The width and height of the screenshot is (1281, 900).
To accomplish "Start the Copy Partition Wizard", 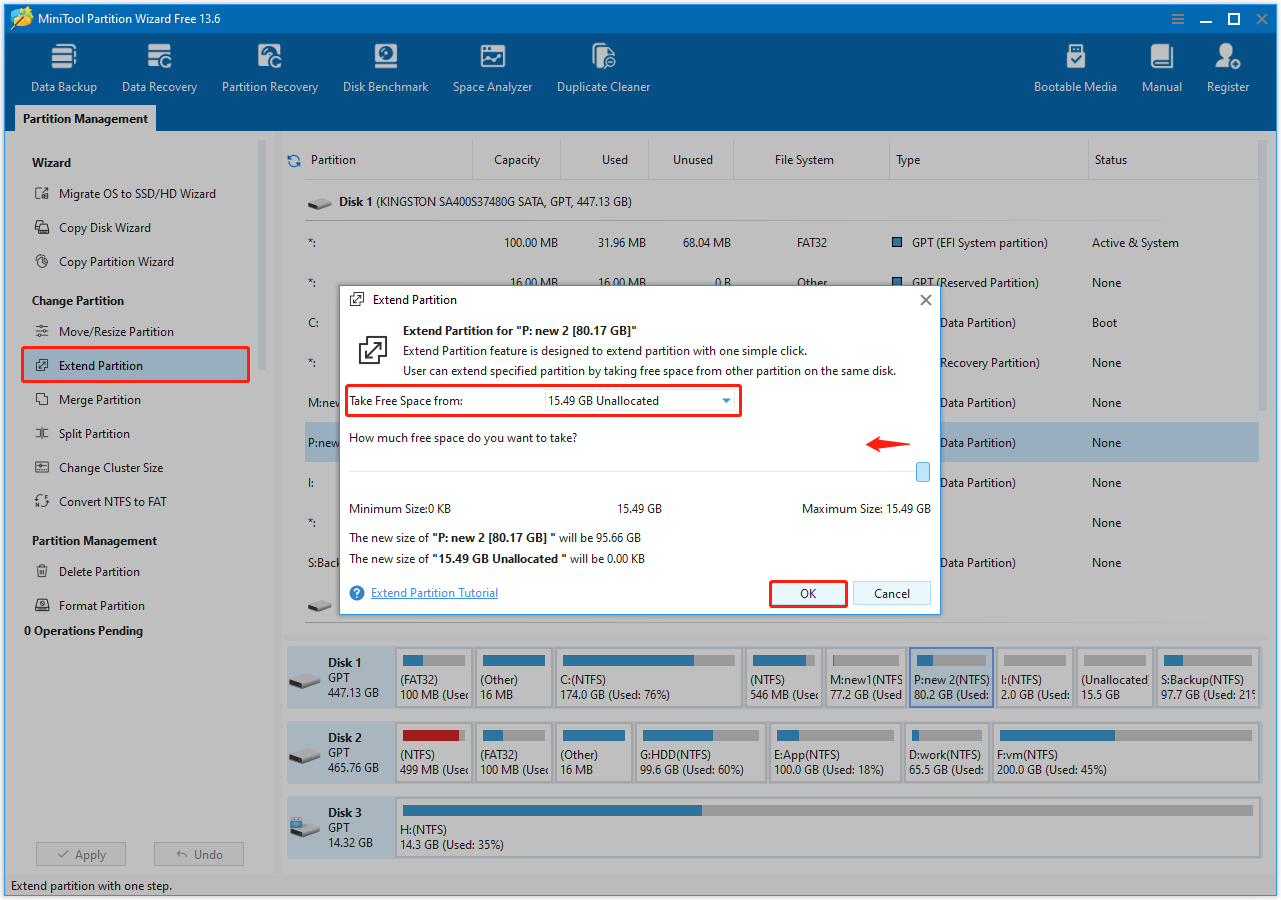I will pyautogui.click(x=105, y=262).
